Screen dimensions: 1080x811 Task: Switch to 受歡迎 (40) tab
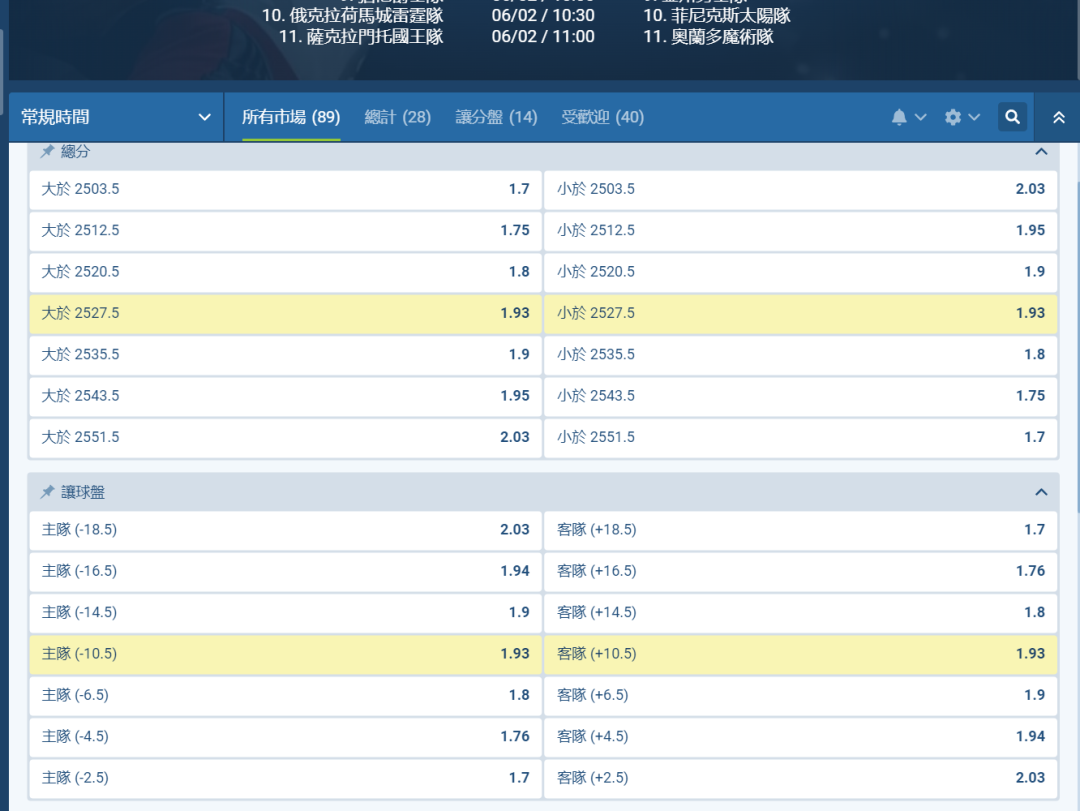point(602,117)
